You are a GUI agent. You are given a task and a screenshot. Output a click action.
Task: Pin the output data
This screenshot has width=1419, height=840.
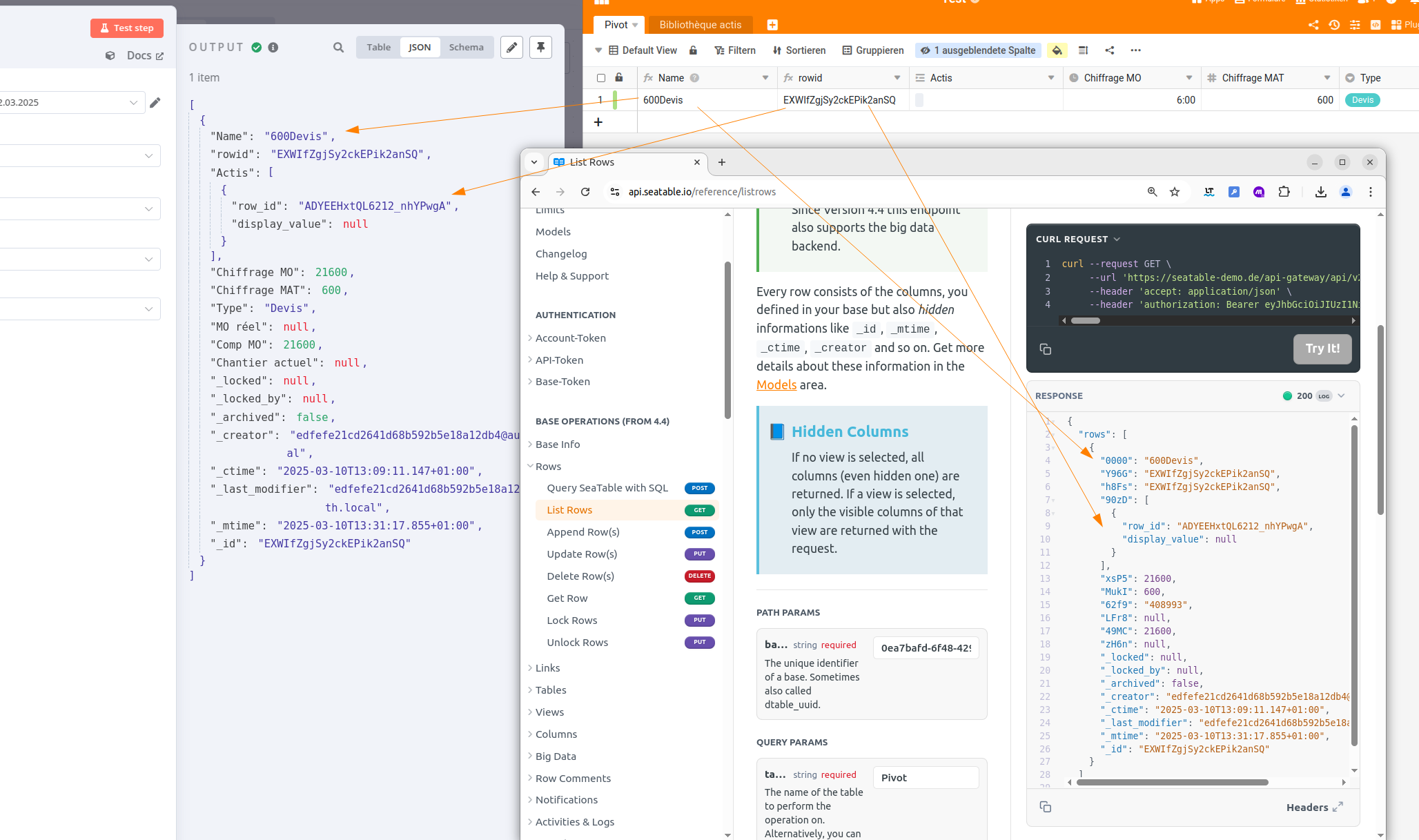pos(540,47)
